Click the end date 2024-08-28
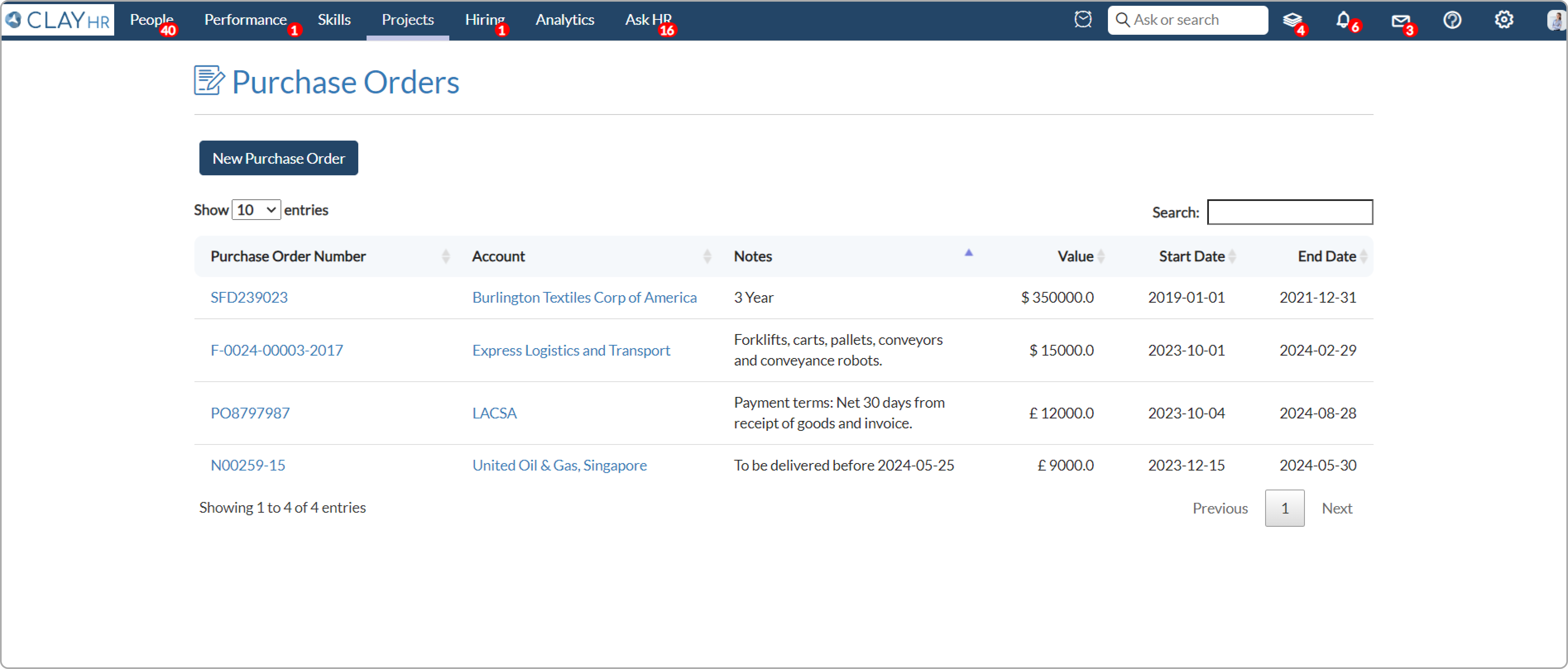The height and width of the screenshot is (669, 1568). [x=1318, y=413]
